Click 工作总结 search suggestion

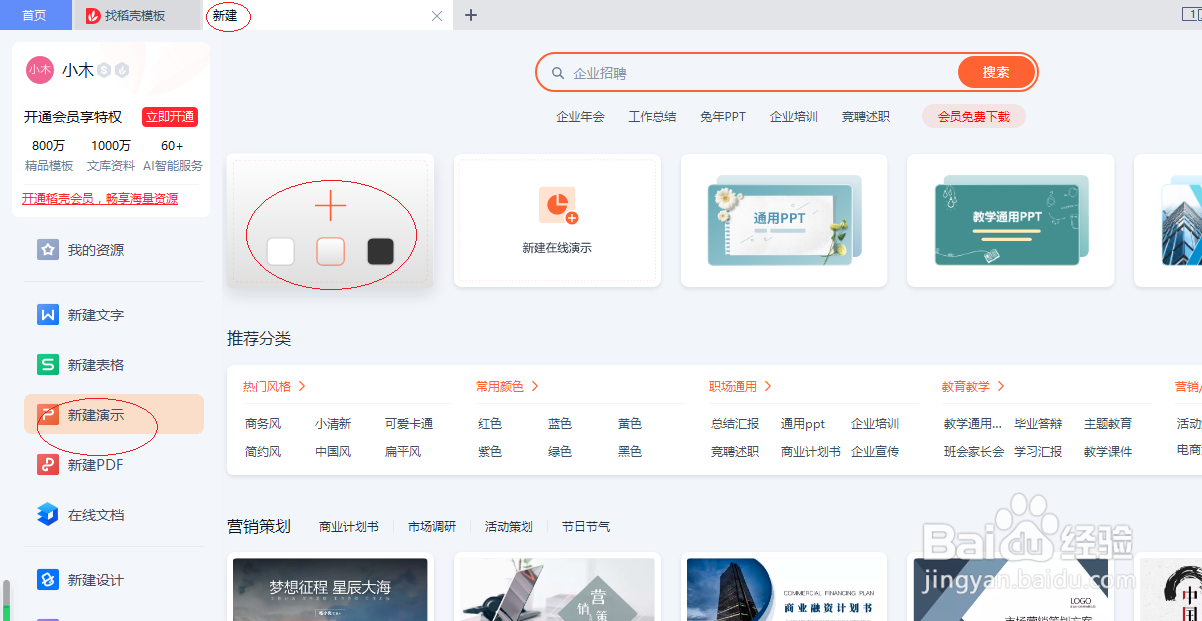click(x=653, y=117)
